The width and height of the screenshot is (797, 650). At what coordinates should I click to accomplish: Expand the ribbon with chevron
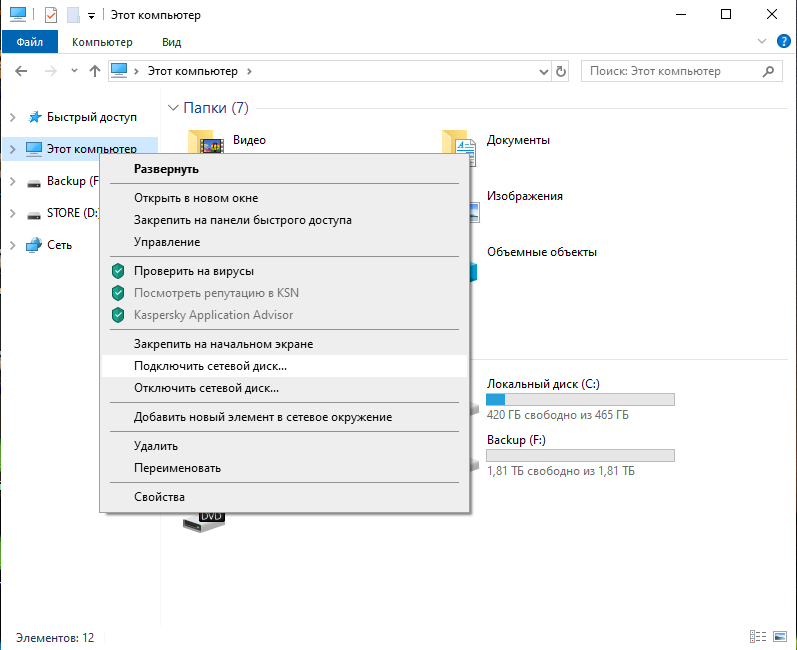pyautogui.click(x=761, y=41)
